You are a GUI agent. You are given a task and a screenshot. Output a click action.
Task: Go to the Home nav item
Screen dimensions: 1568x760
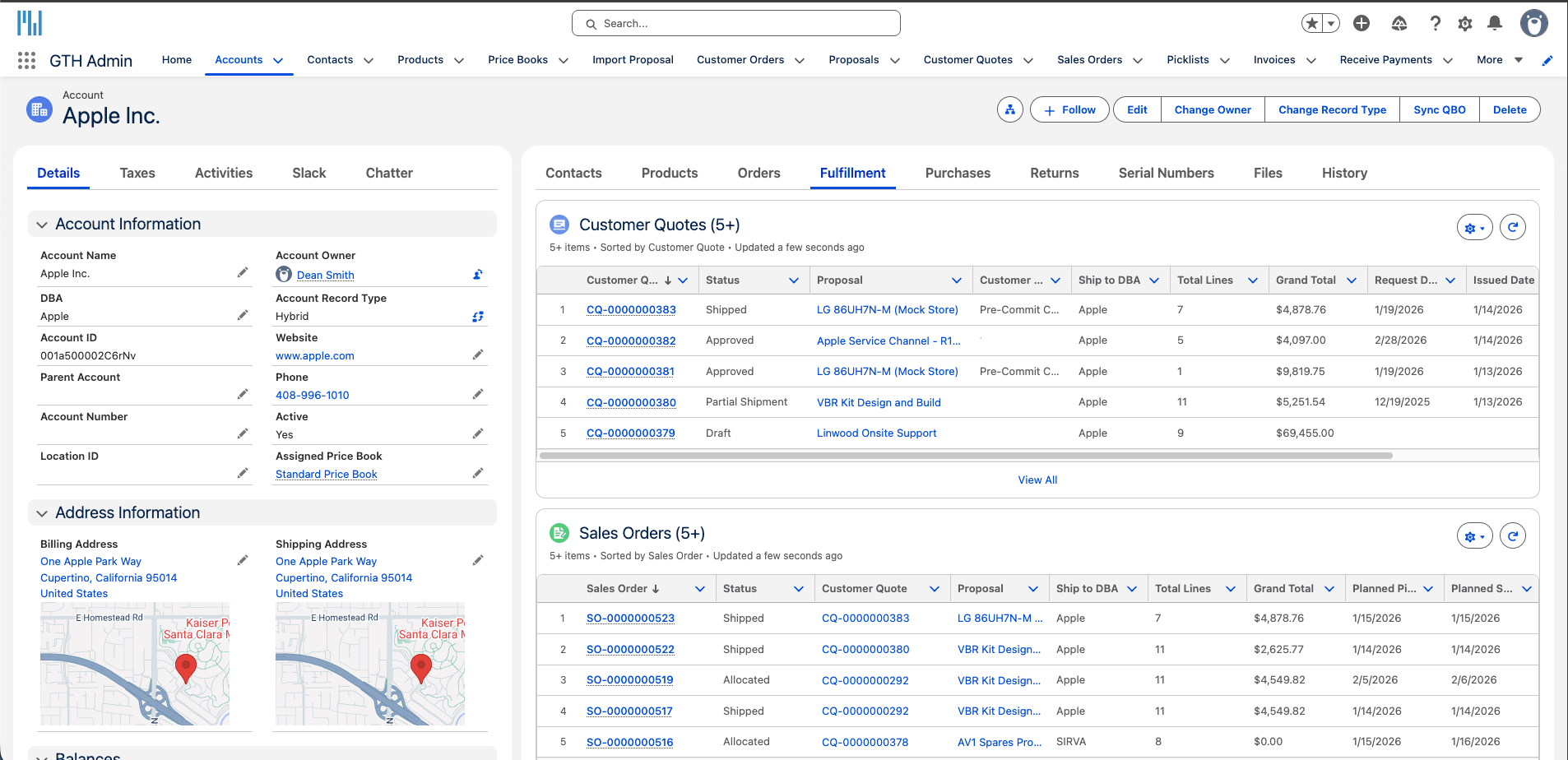tap(177, 60)
